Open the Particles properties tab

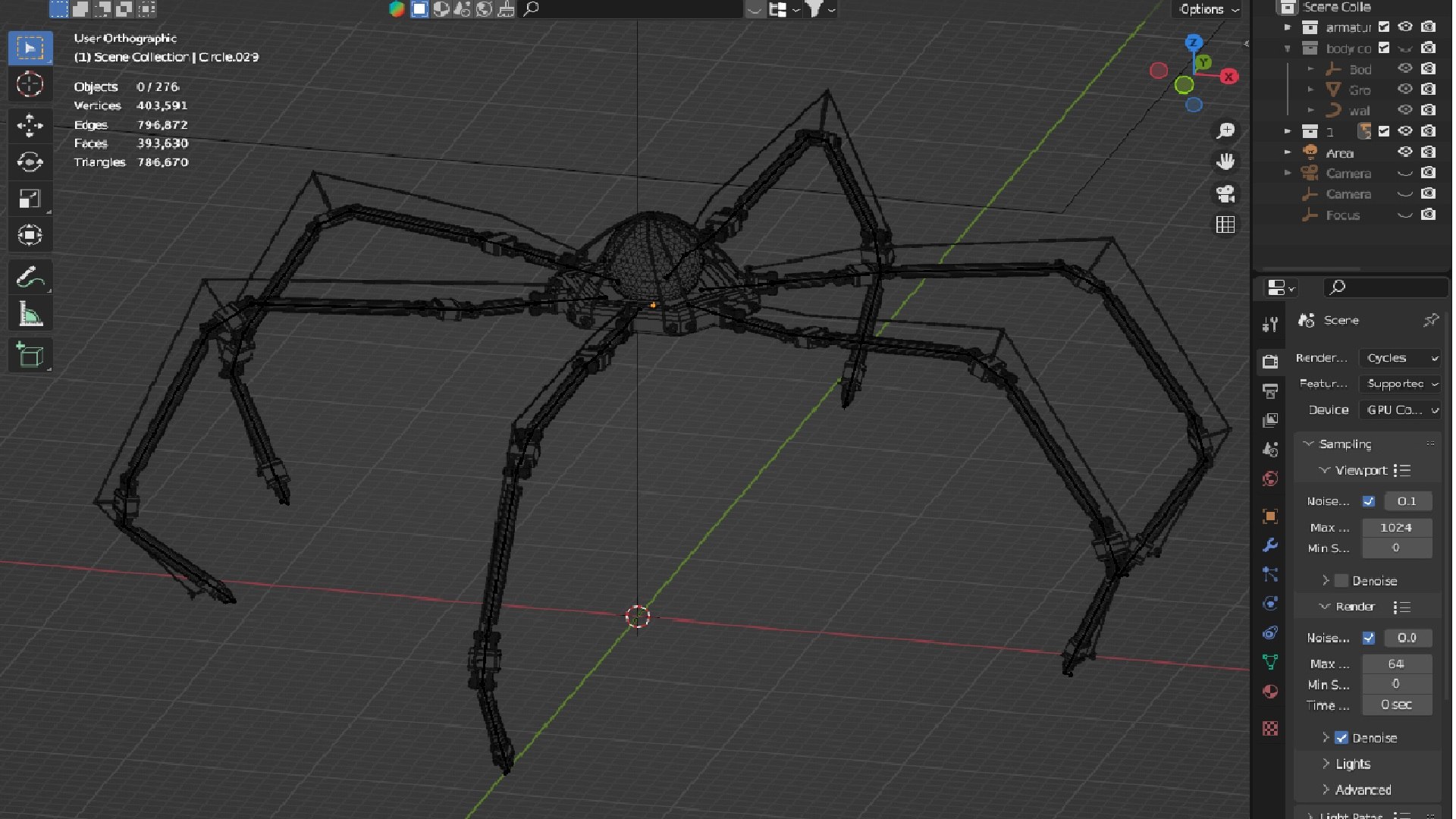pyautogui.click(x=1270, y=575)
